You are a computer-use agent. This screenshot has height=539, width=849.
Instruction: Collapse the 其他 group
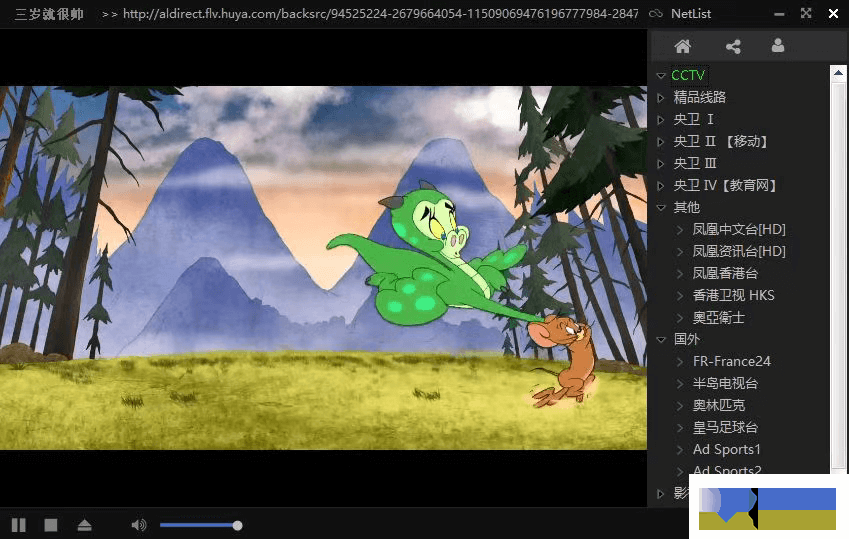pyautogui.click(x=661, y=207)
